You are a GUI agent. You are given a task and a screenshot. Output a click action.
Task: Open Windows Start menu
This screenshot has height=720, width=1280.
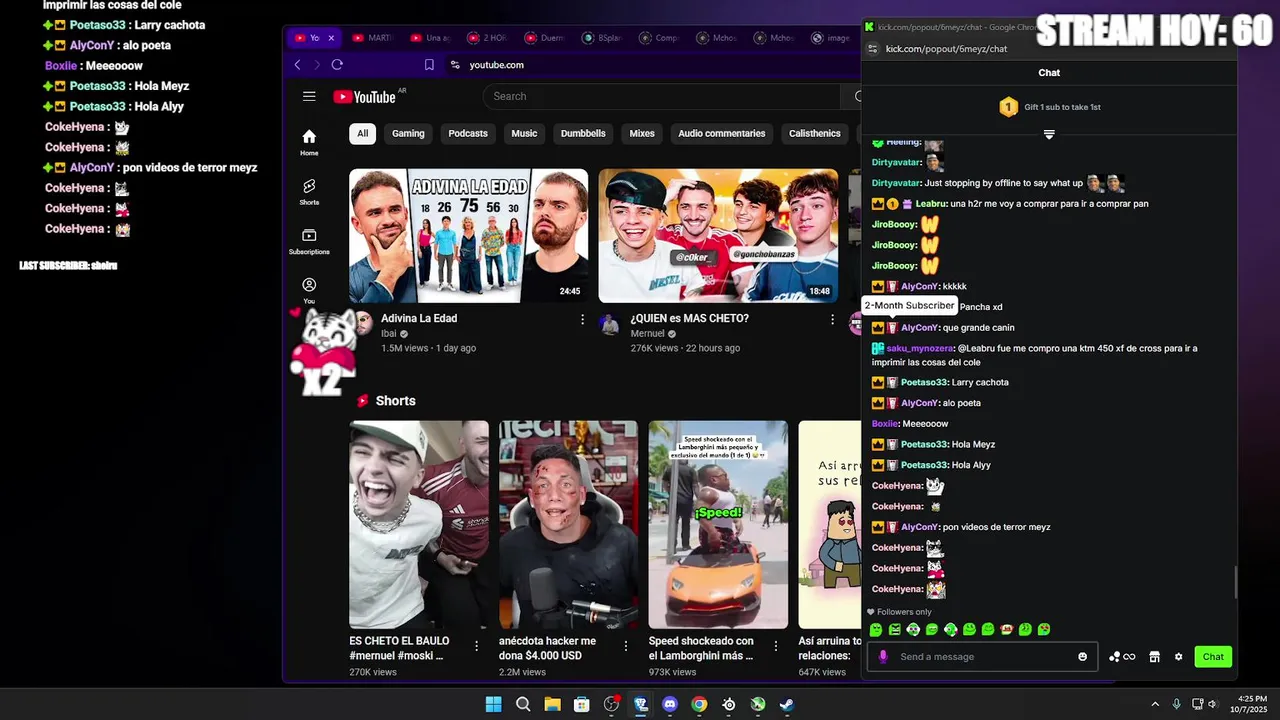coord(493,704)
